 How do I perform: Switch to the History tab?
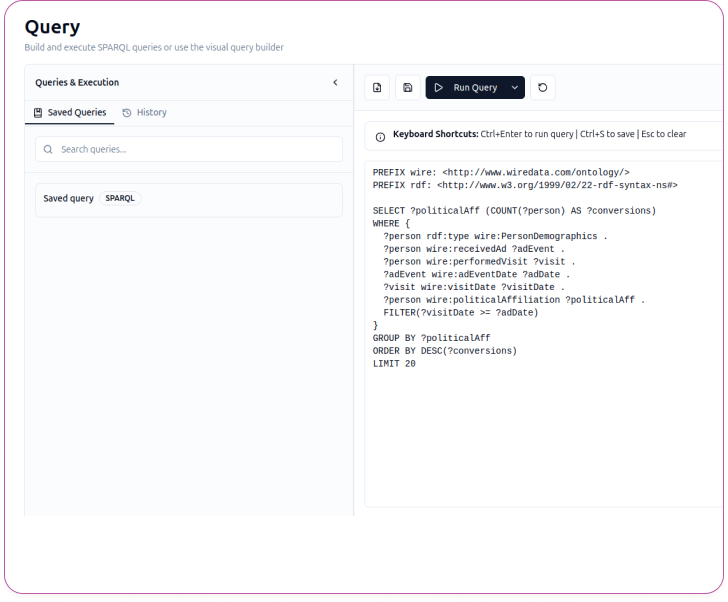click(144, 113)
